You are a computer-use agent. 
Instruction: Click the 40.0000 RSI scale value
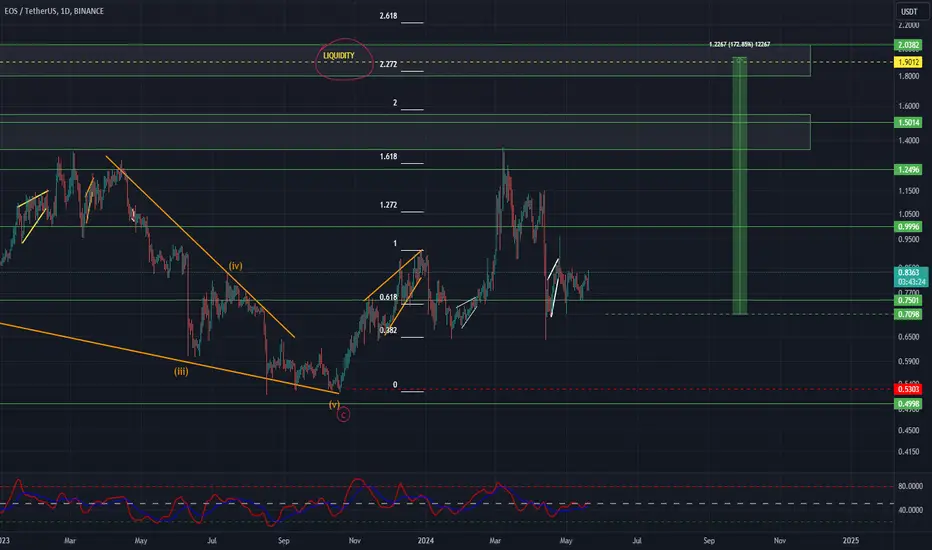click(910, 510)
